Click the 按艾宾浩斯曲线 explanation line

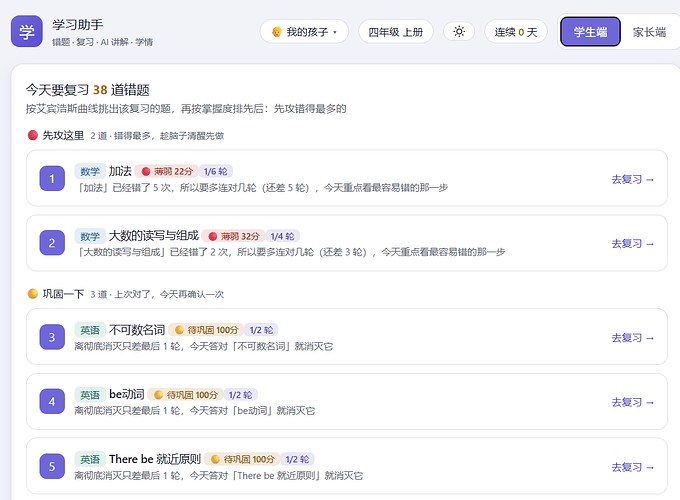coord(186,108)
